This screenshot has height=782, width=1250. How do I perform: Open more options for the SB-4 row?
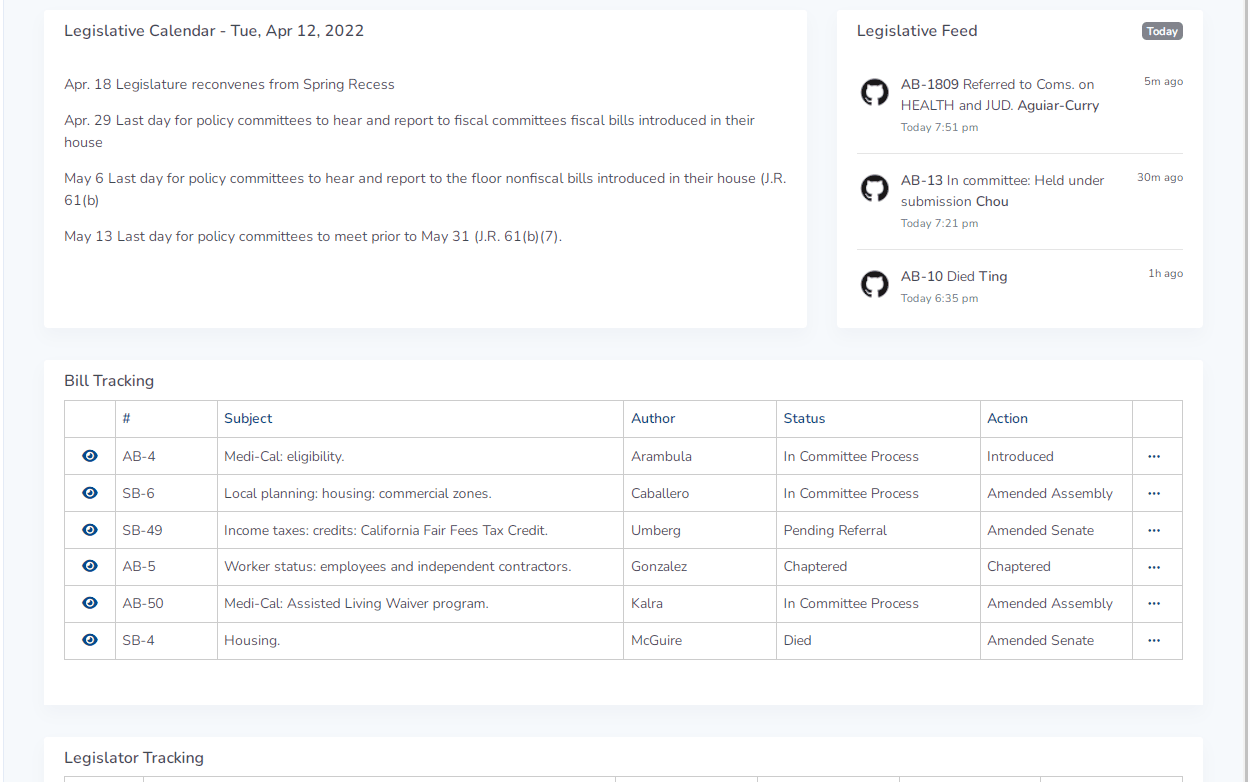[1154, 640]
